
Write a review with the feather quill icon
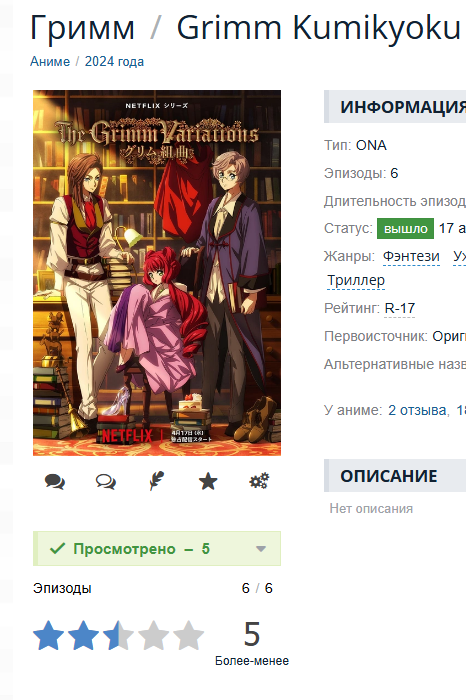pos(157,481)
